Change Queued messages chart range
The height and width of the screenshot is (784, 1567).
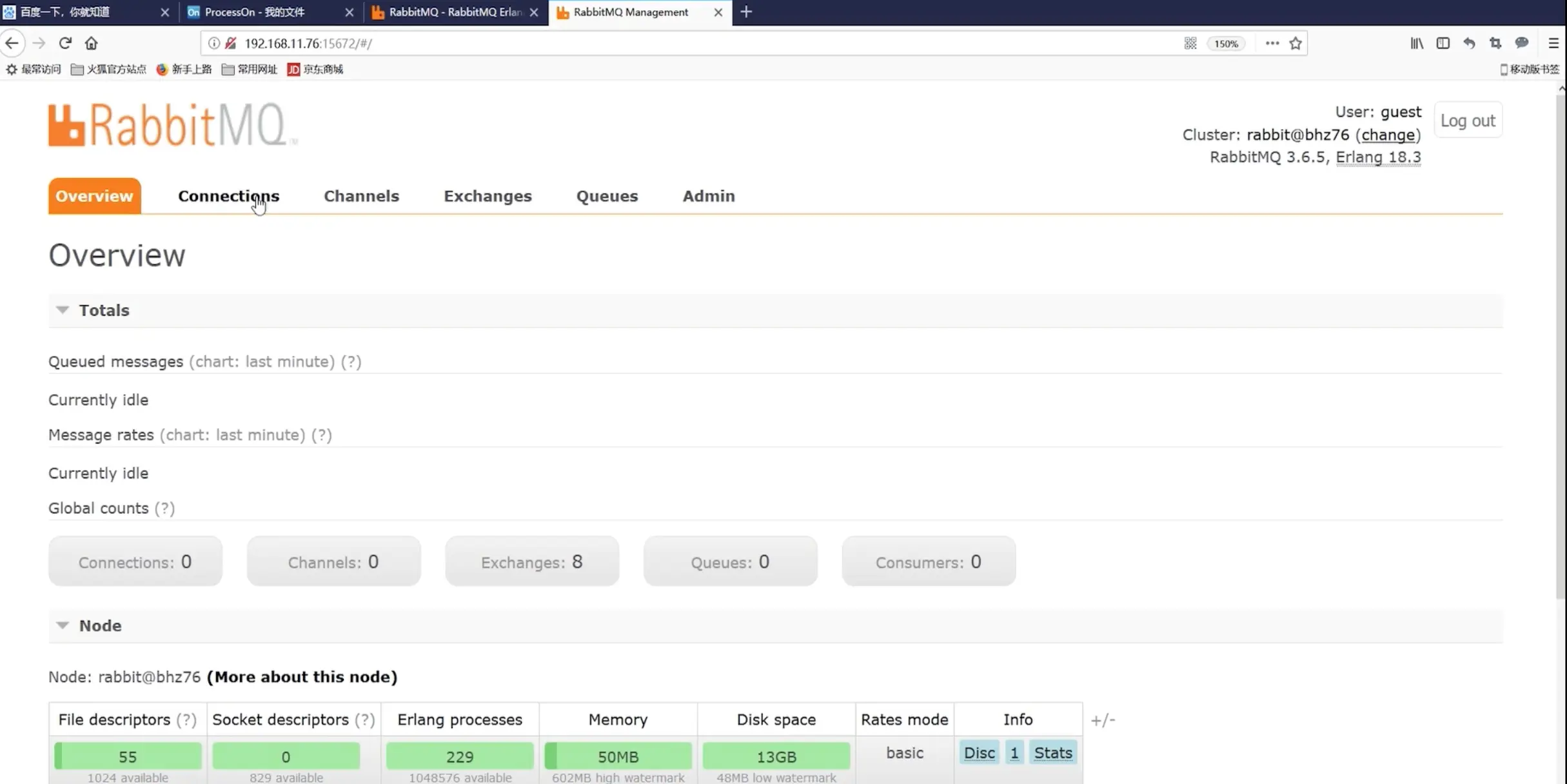262,362
